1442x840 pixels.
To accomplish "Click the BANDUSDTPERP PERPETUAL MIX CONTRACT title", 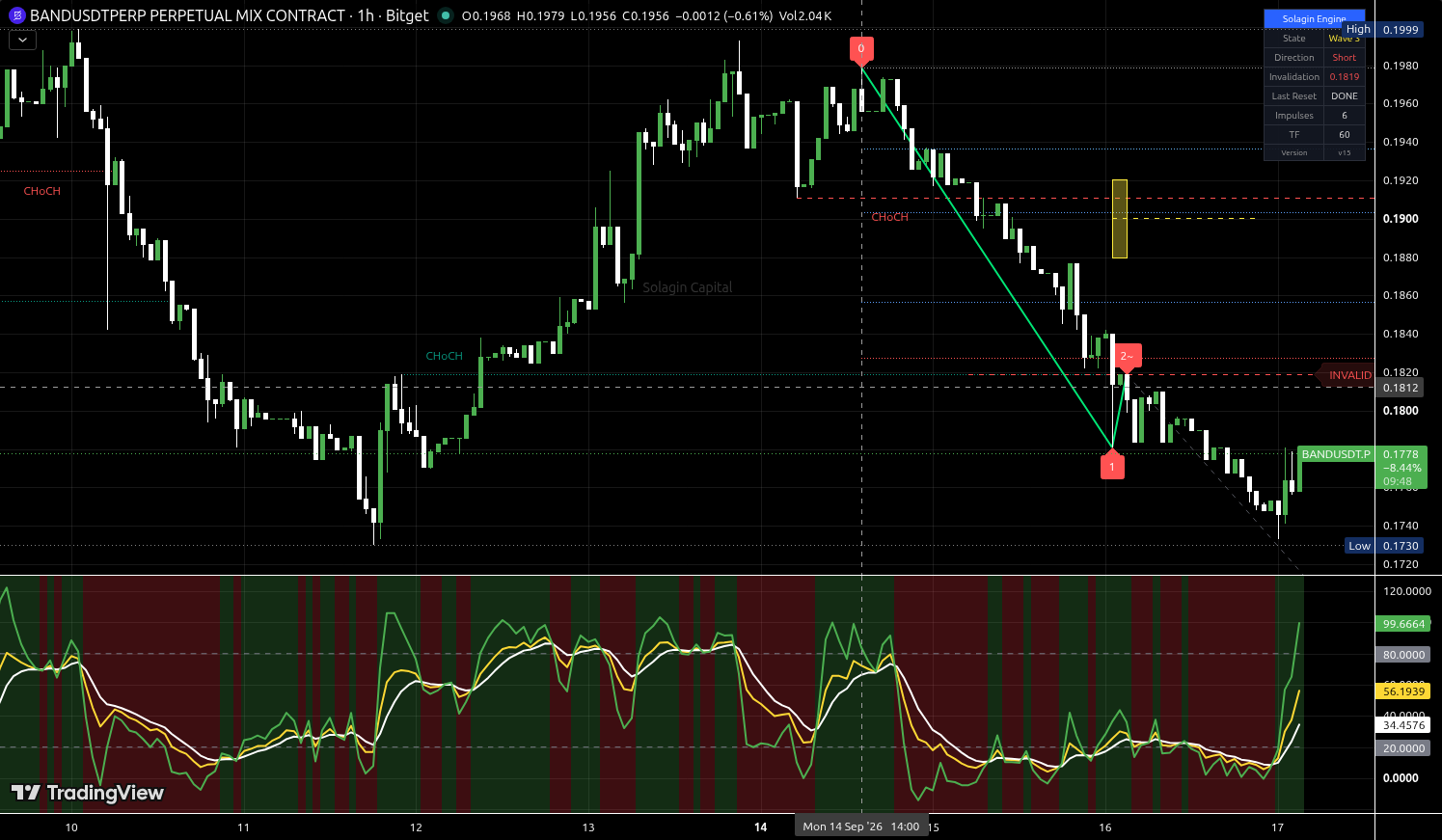I will click(x=187, y=15).
